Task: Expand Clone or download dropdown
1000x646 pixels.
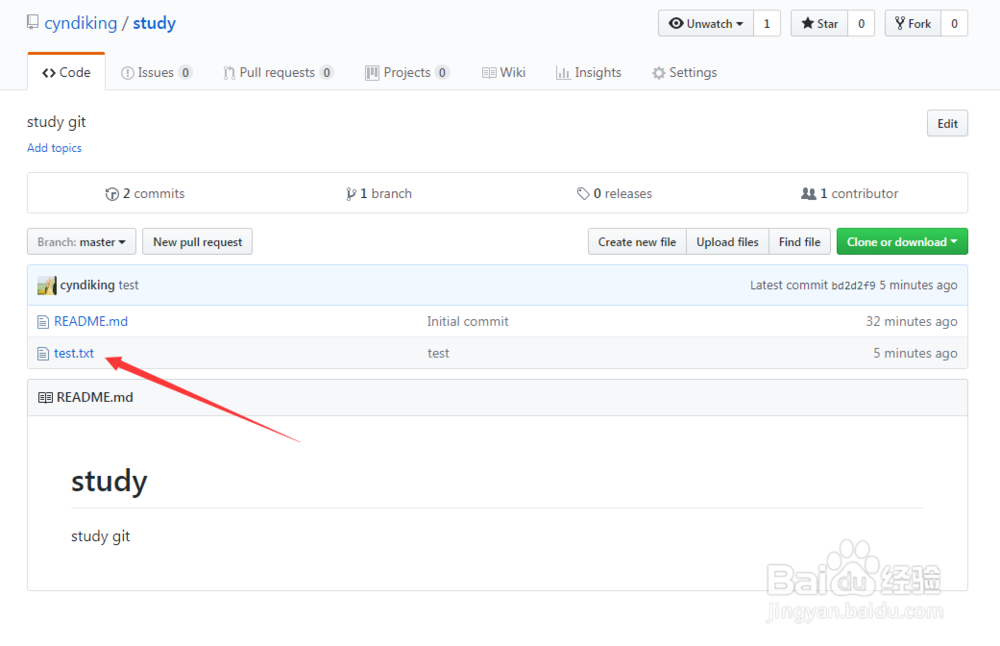Action: coord(902,242)
